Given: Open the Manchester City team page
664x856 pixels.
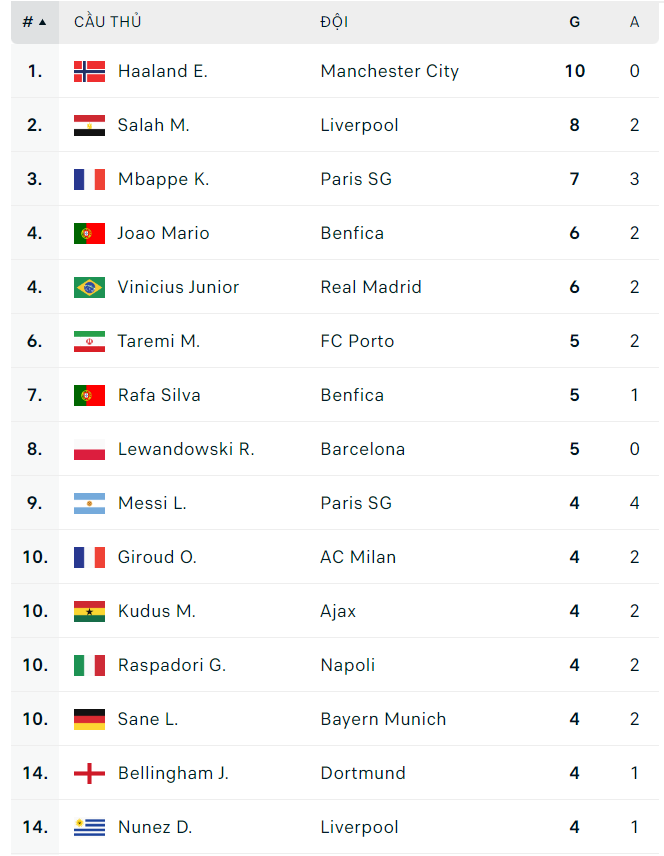Looking at the screenshot, I should (389, 71).
